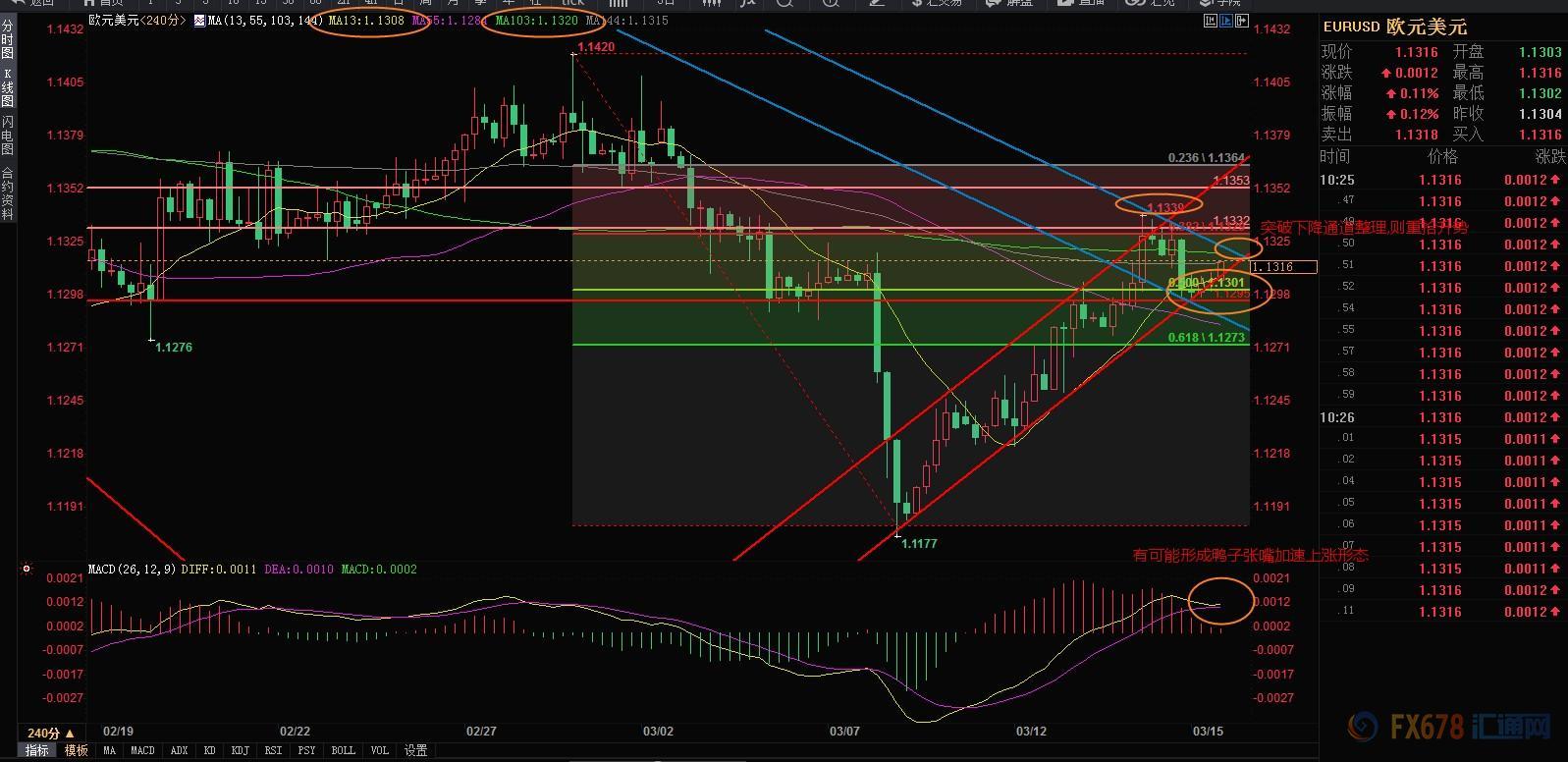Select the MA indicator button
This screenshot has height=762, width=1568.
[x=110, y=750]
